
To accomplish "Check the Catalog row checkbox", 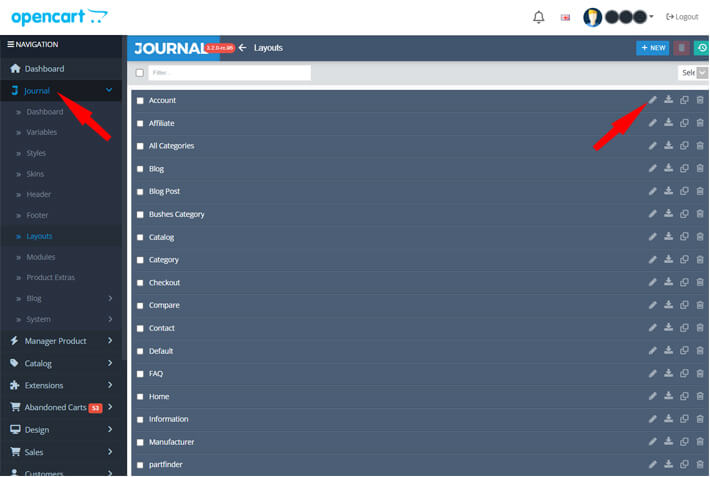I will click(x=140, y=237).
